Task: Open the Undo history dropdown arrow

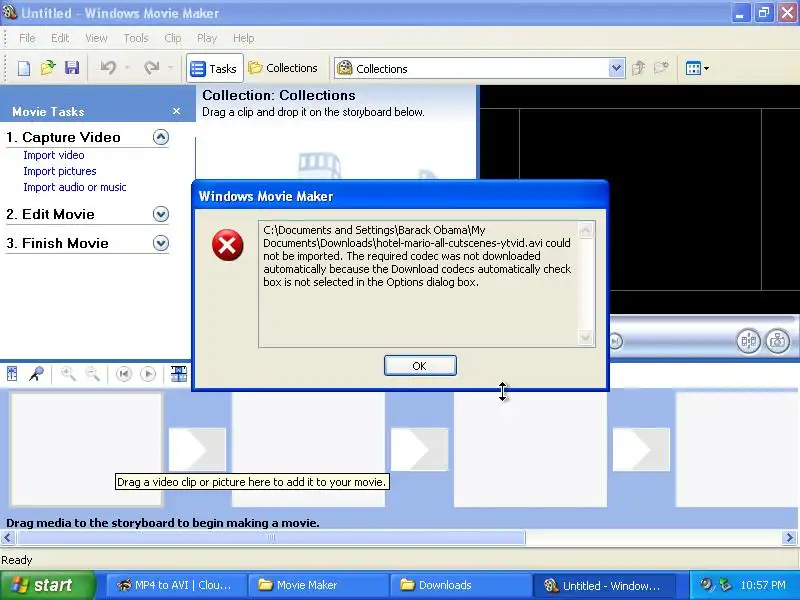Action: (128, 68)
